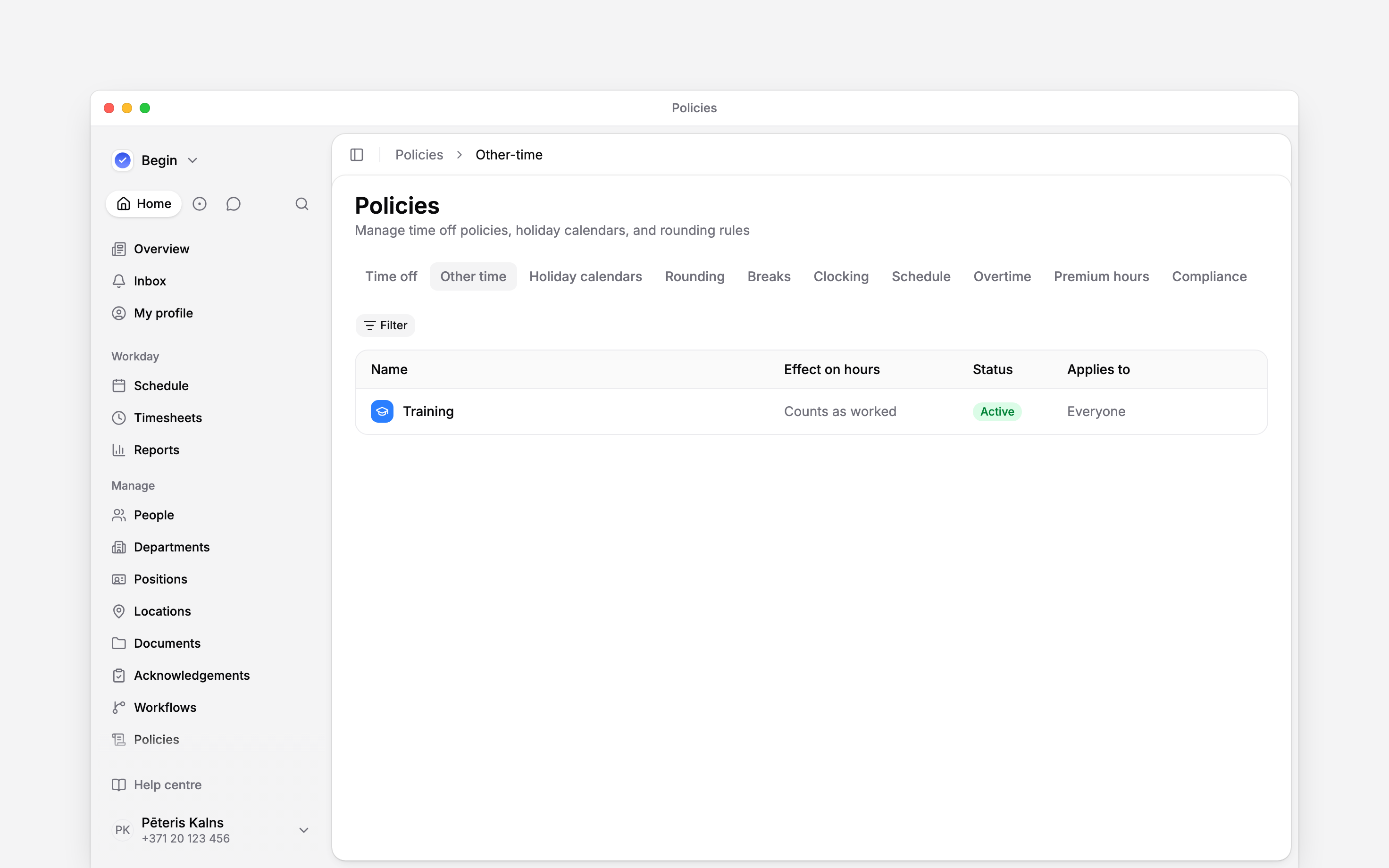
Task: Expand the Pēteris Kalns account chevron
Action: pos(304,830)
